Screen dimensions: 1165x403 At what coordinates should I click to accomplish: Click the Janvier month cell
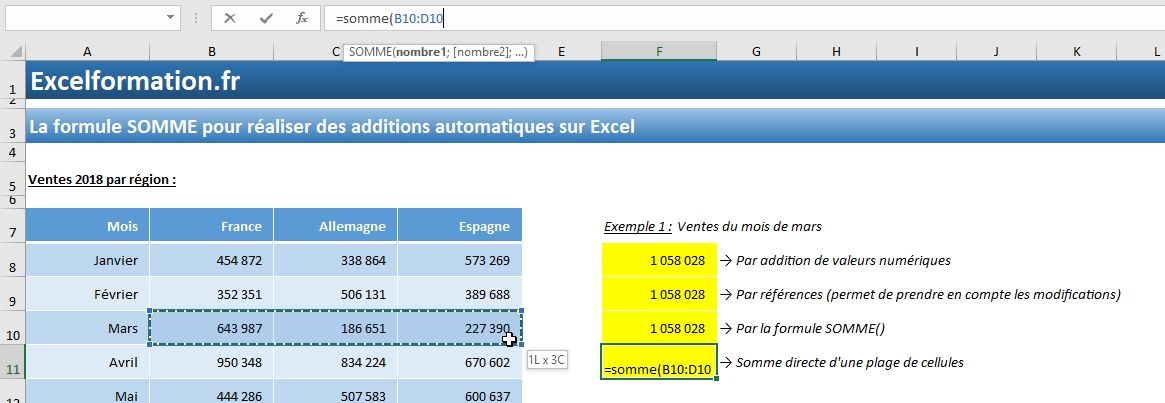(x=88, y=260)
